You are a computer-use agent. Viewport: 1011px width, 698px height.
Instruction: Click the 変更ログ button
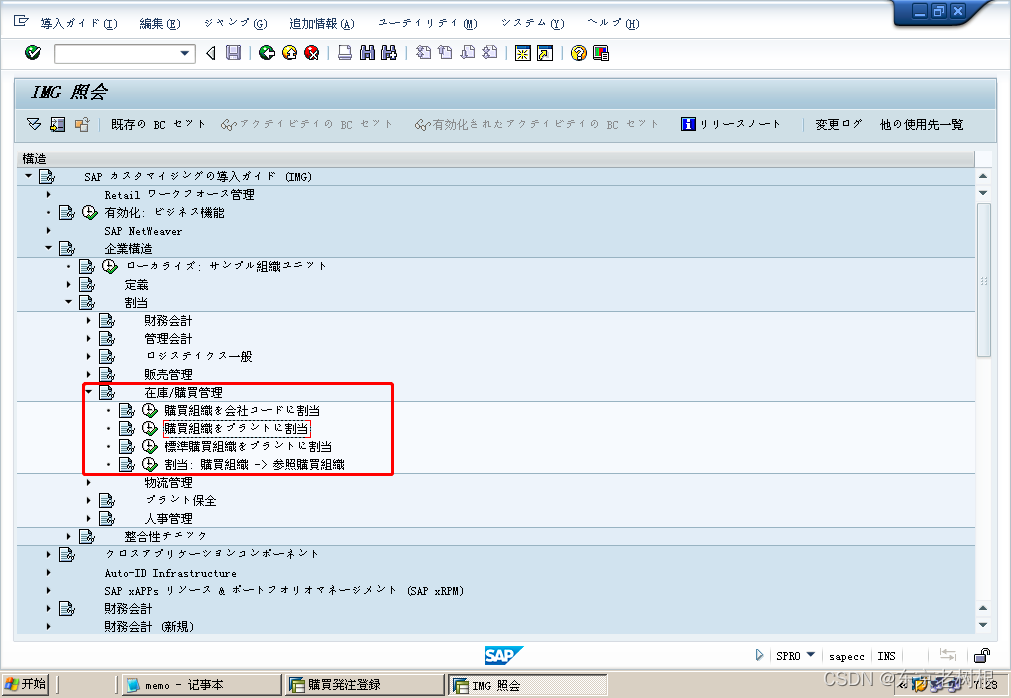[x=838, y=124]
